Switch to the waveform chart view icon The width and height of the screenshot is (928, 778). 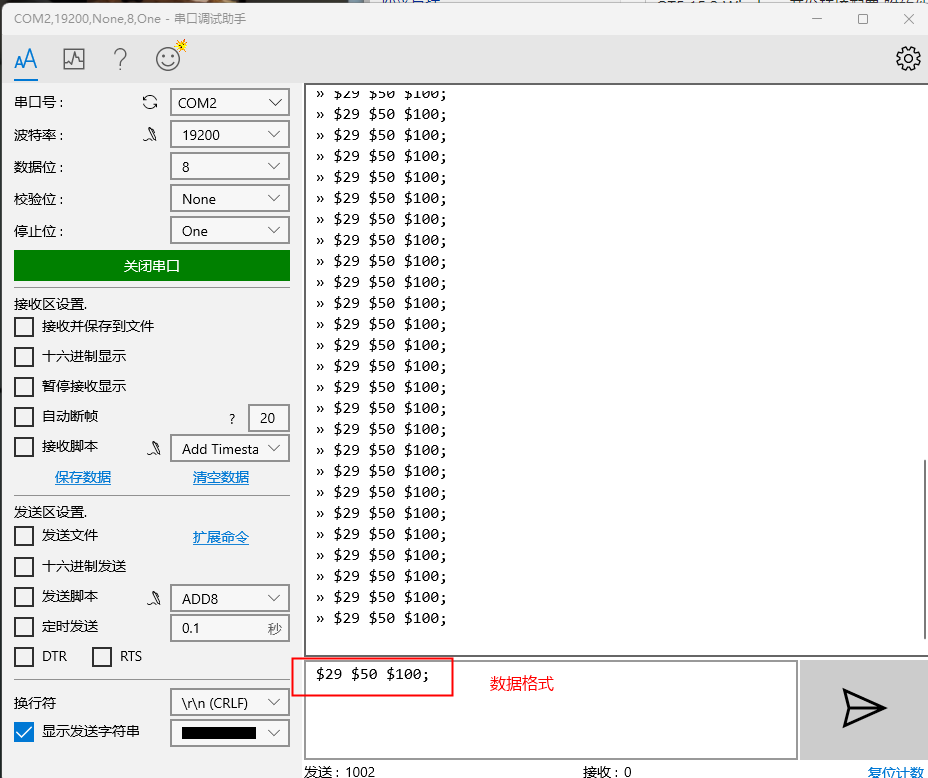(x=74, y=59)
